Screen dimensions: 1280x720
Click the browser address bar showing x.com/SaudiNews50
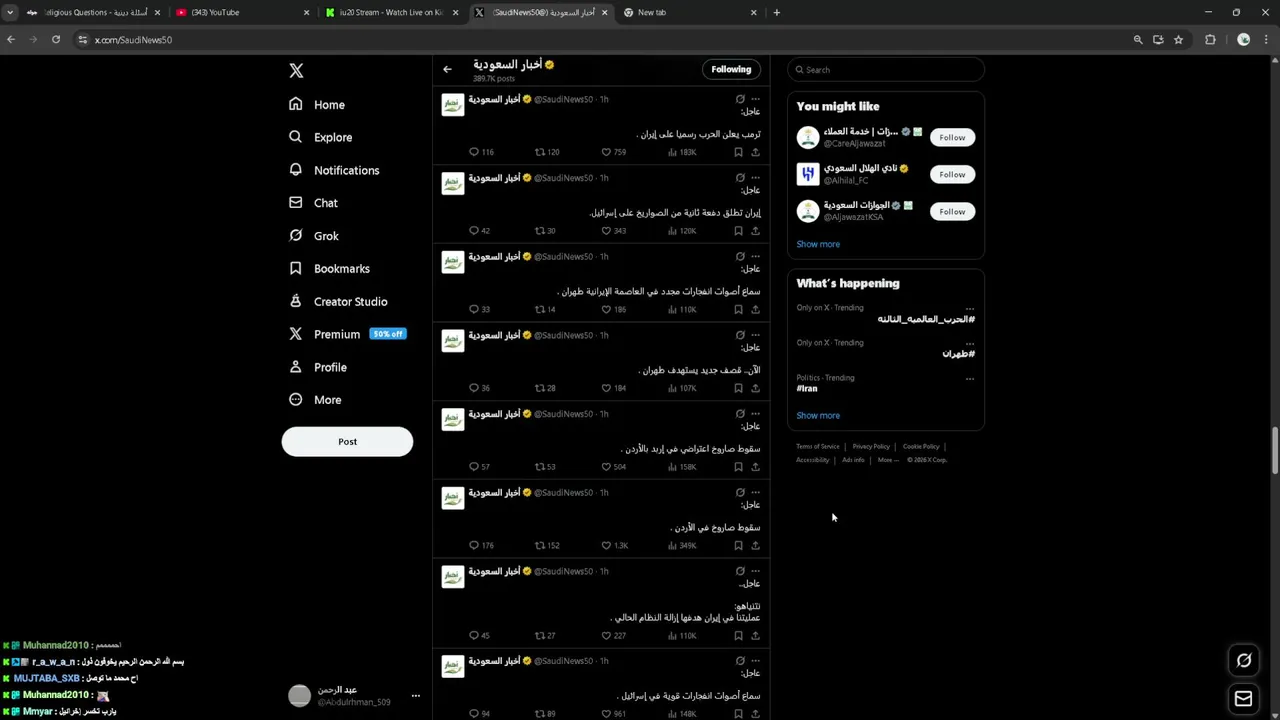600,40
